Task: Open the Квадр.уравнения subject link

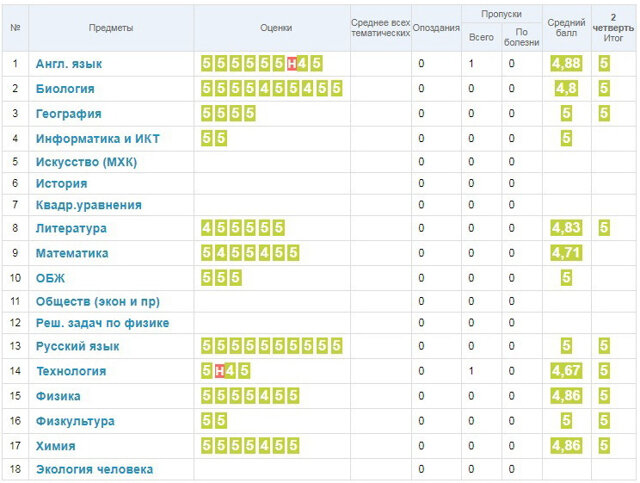Action: click(88, 206)
